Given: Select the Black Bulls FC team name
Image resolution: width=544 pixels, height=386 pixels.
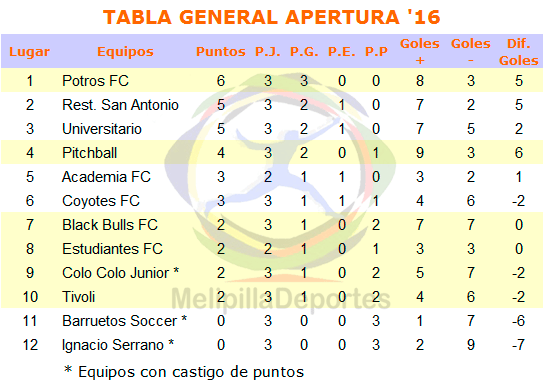Looking at the screenshot, I should click(110, 225).
